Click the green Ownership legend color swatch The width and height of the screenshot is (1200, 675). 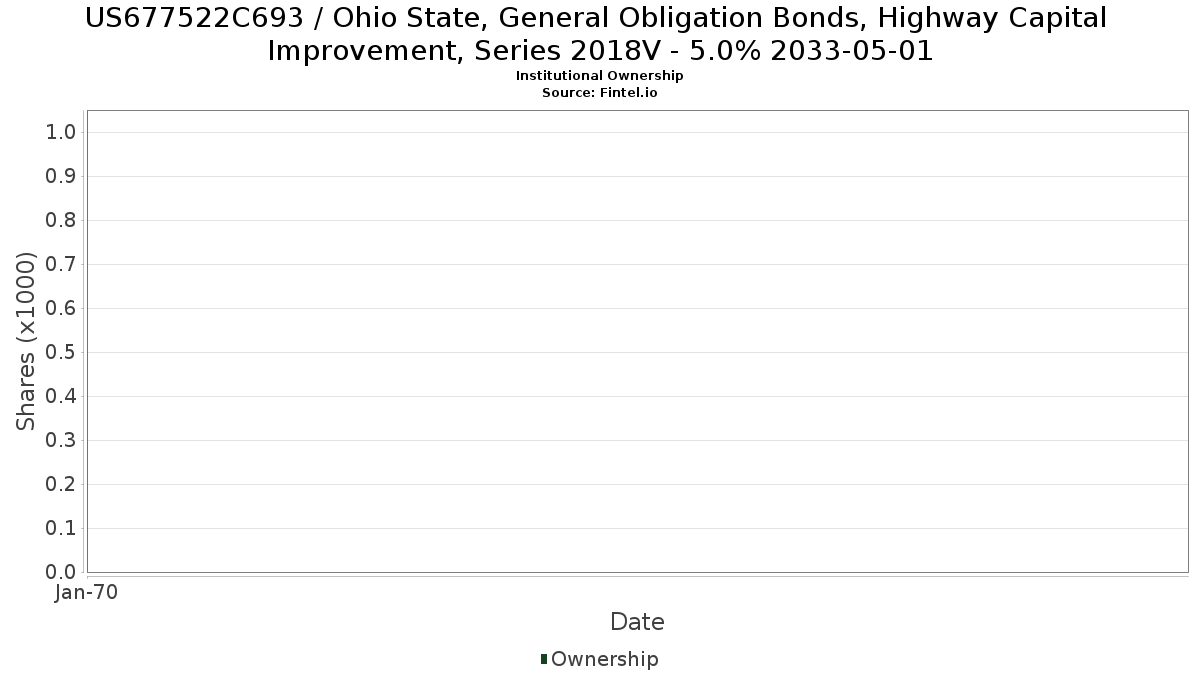point(544,659)
